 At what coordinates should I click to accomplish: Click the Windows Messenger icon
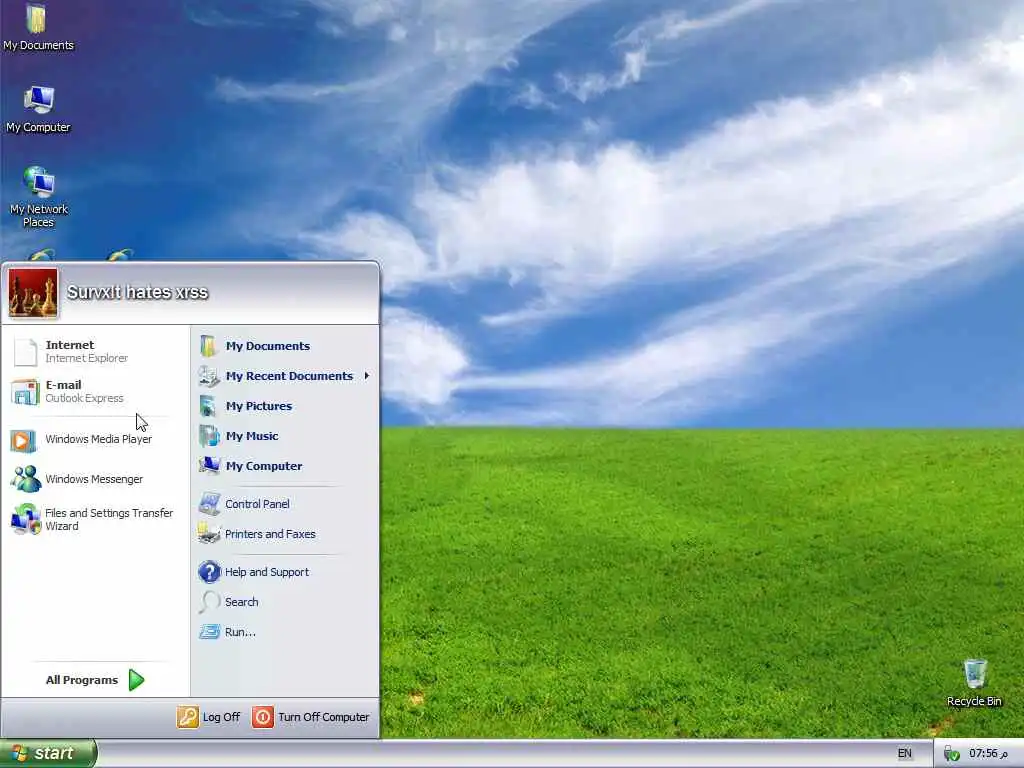coord(25,479)
